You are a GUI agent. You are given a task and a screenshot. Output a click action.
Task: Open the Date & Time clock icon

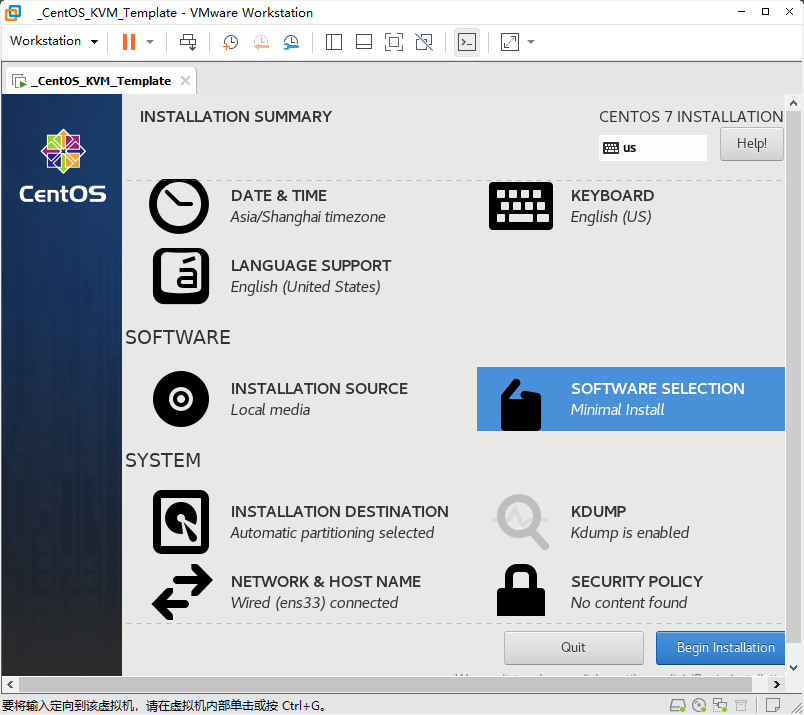click(x=179, y=206)
